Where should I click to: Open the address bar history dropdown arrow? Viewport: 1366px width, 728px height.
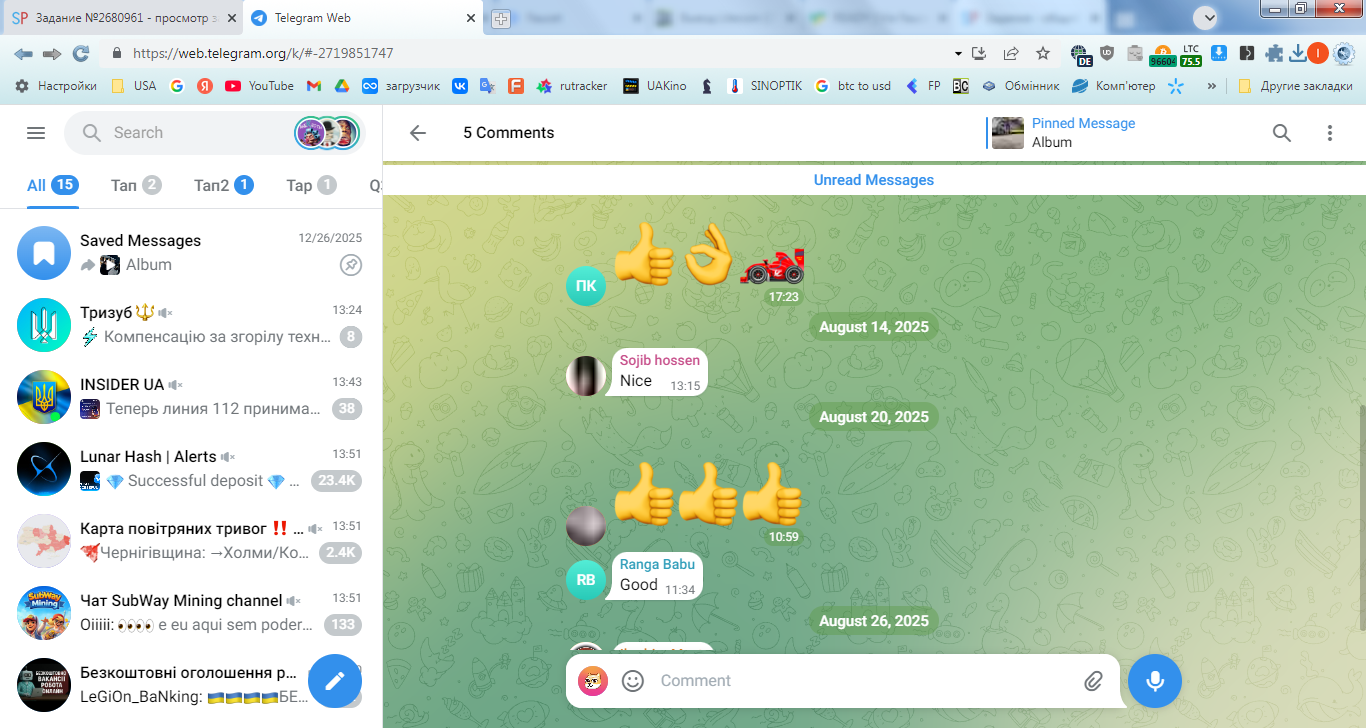[958, 54]
